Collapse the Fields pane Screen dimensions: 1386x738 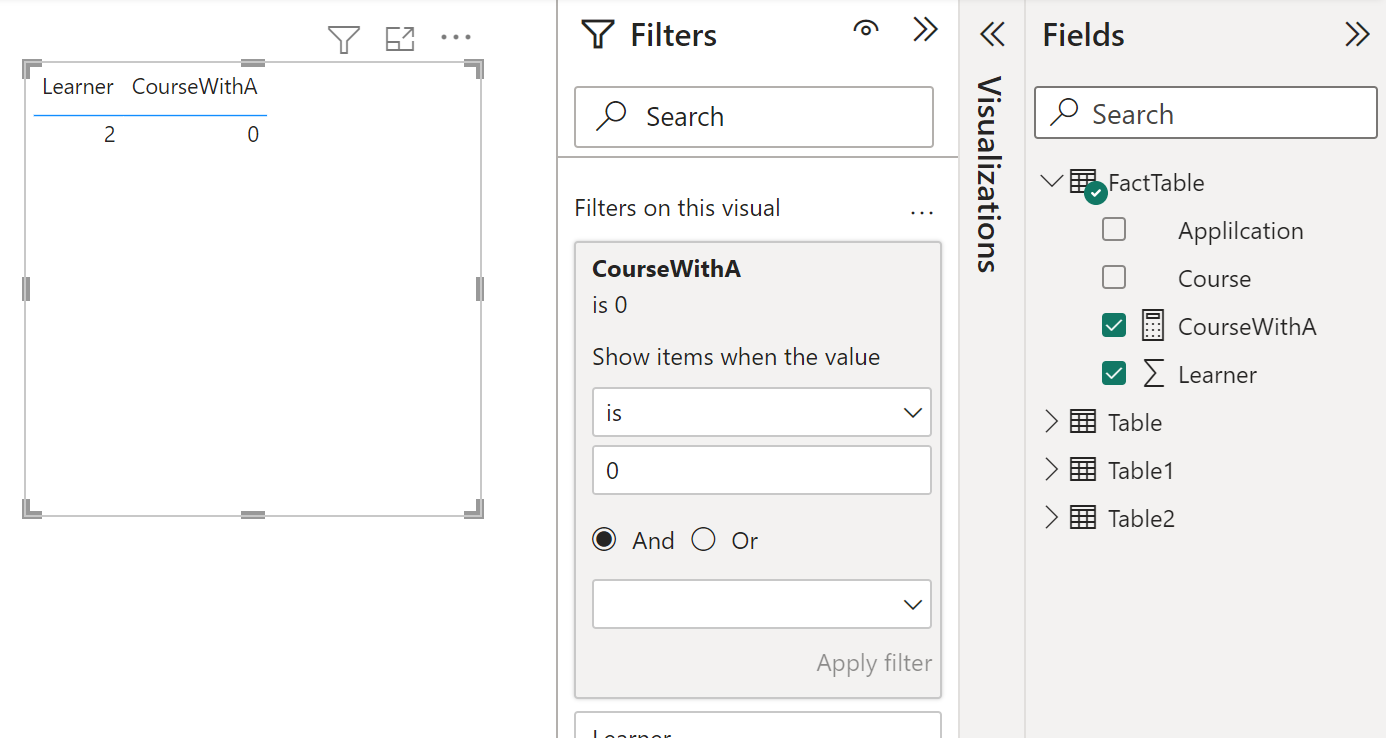1357,35
